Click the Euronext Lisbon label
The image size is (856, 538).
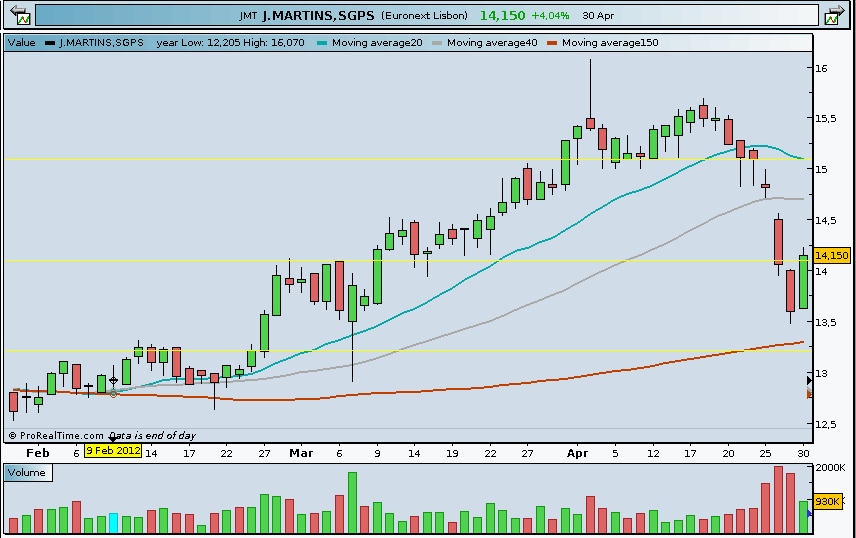pyautogui.click(x=424, y=15)
